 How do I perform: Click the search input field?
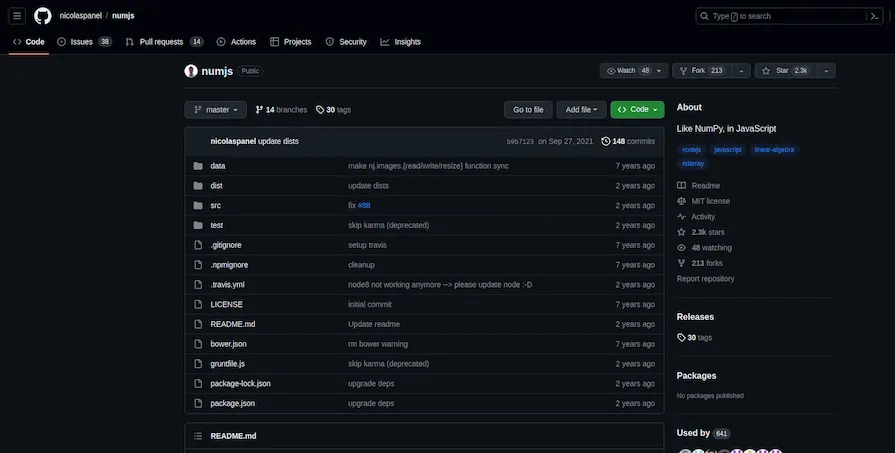[780, 16]
